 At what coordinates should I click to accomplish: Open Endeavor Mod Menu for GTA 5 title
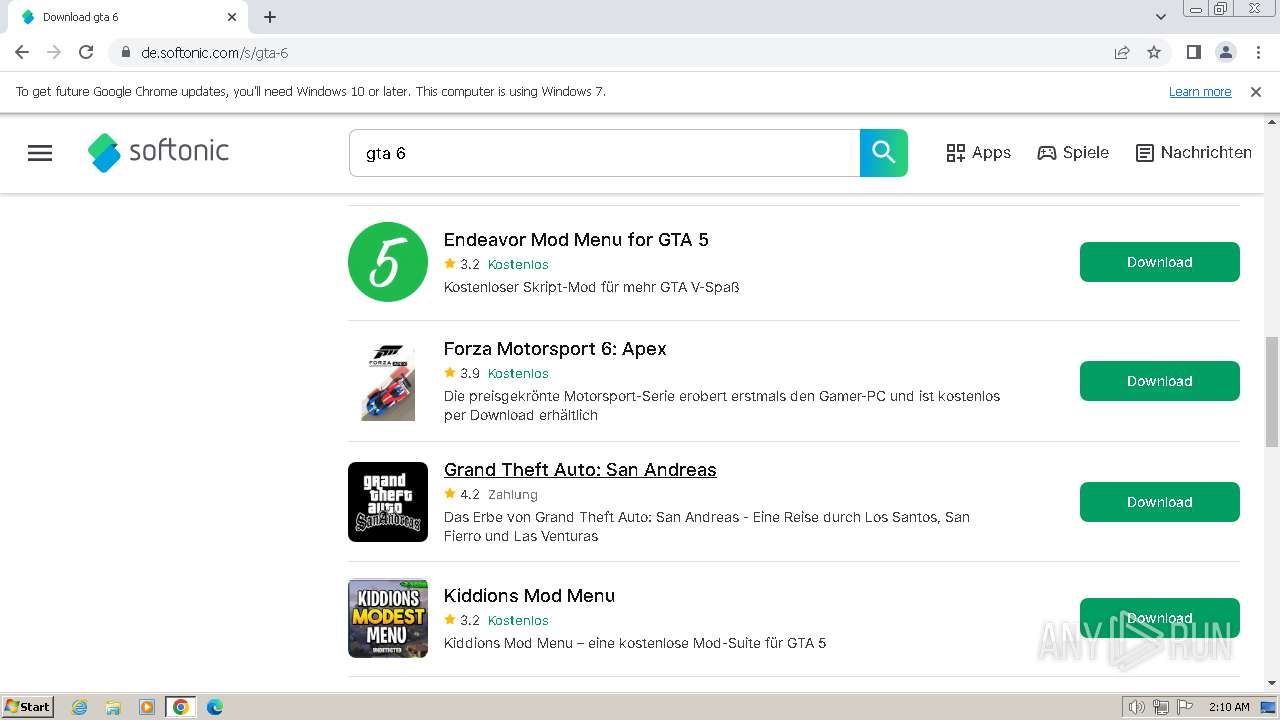[576, 240]
